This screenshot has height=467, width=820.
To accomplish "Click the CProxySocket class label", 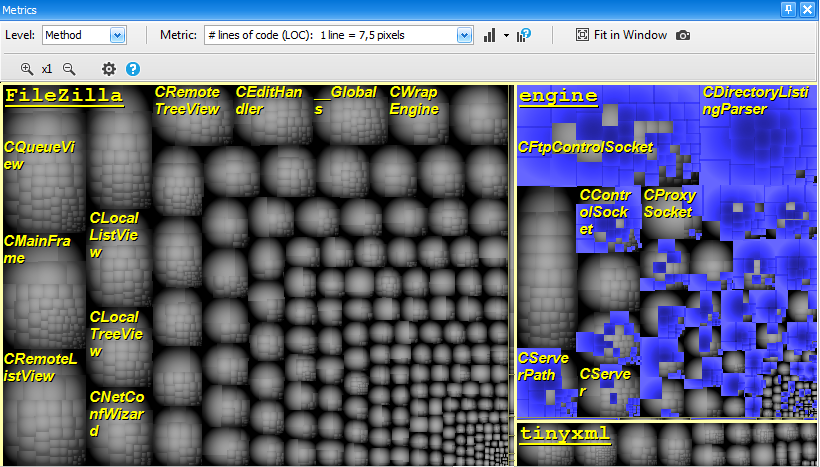I will click(x=670, y=203).
